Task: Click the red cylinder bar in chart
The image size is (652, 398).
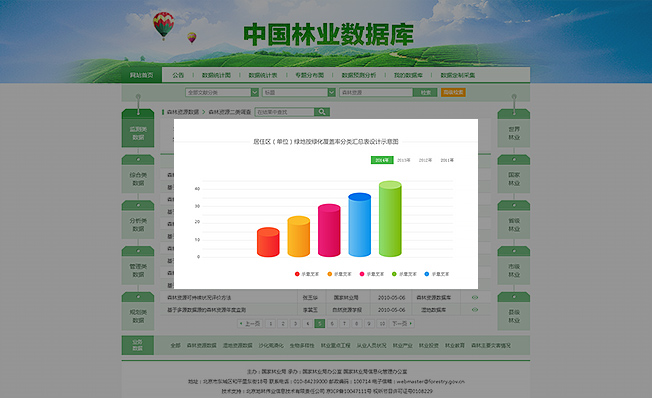Action: (268, 242)
